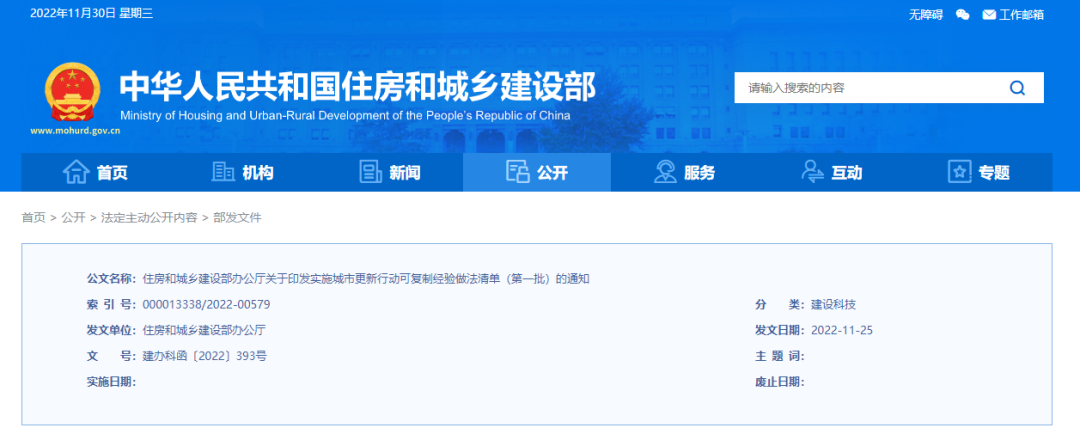Click the document title about 城市更新行动

pyautogui.click(x=366, y=279)
